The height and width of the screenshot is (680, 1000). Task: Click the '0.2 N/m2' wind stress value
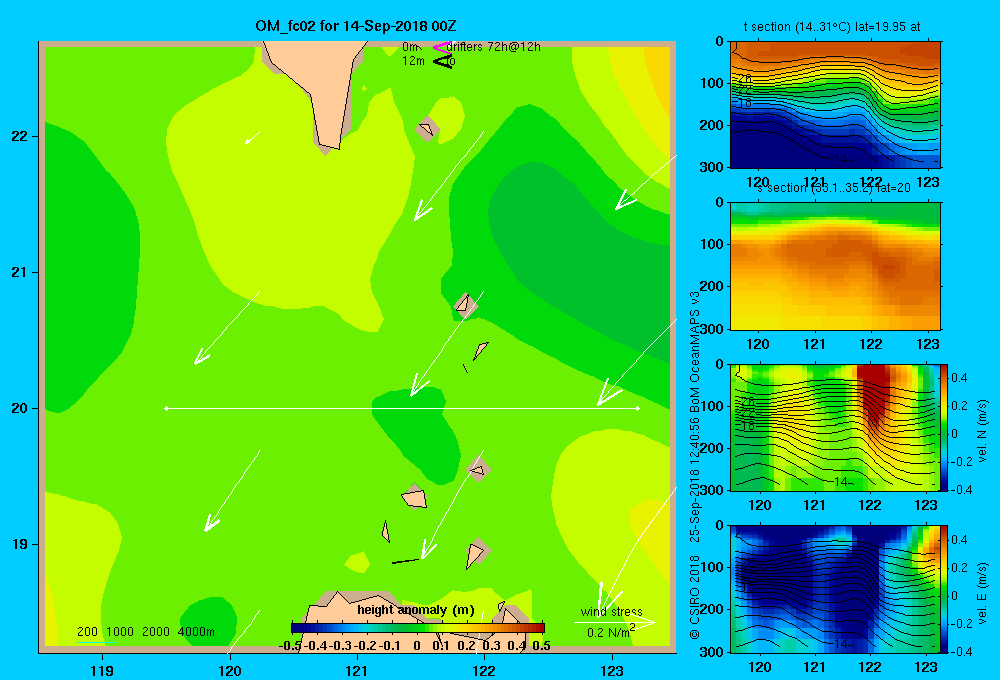tap(611, 632)
